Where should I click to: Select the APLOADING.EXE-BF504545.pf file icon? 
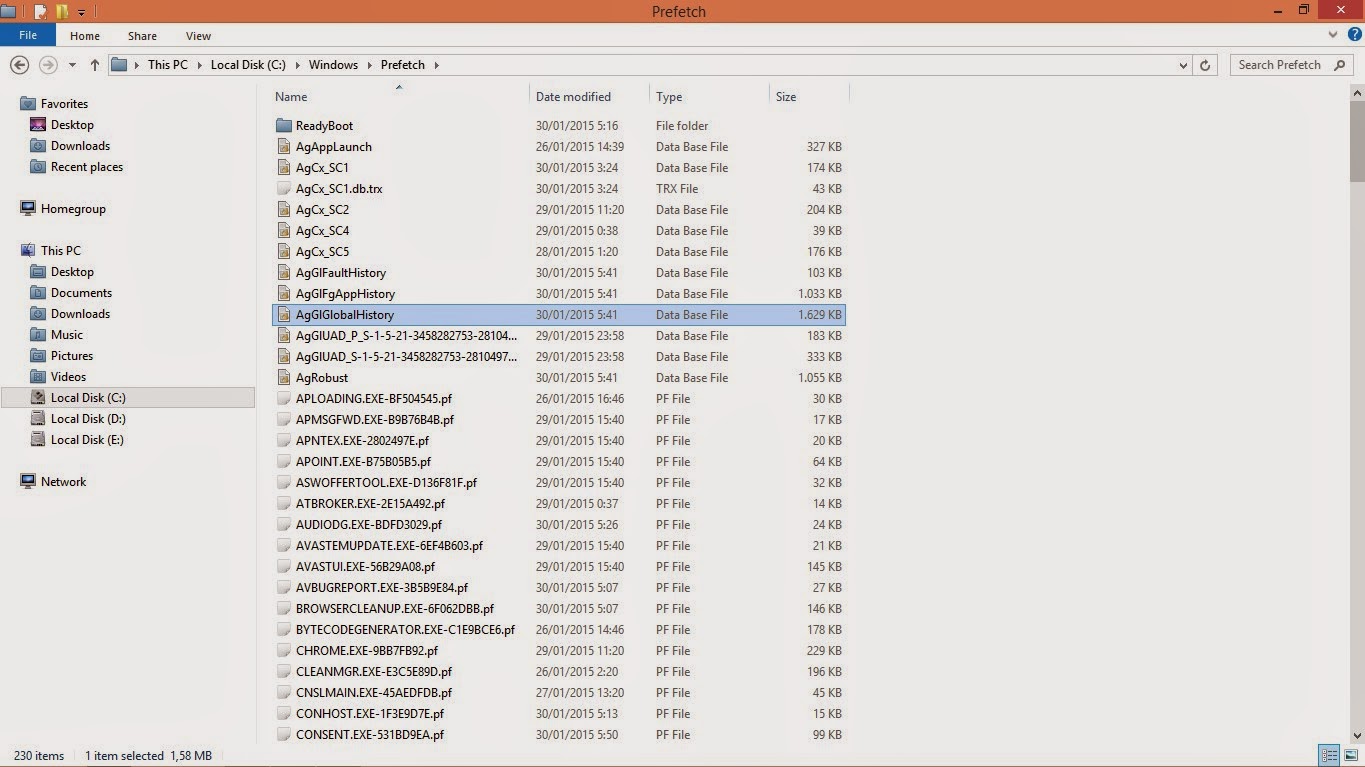click(x=284, y=399)
